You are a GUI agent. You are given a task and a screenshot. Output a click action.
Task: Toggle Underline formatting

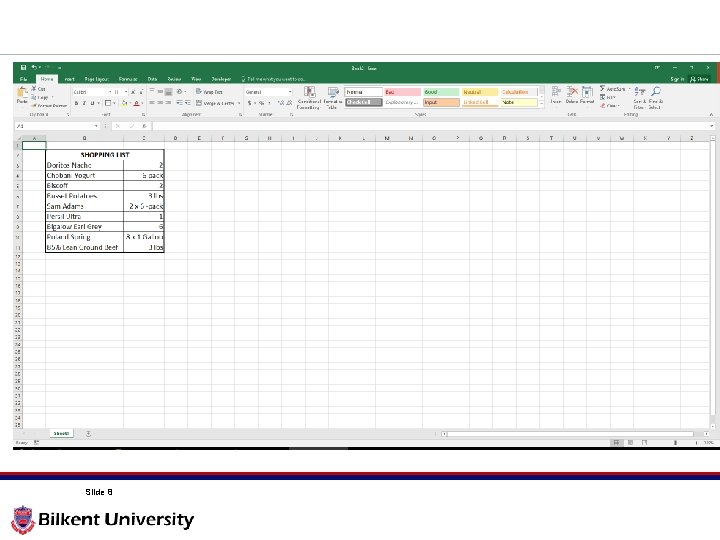[x=92, y=103]
